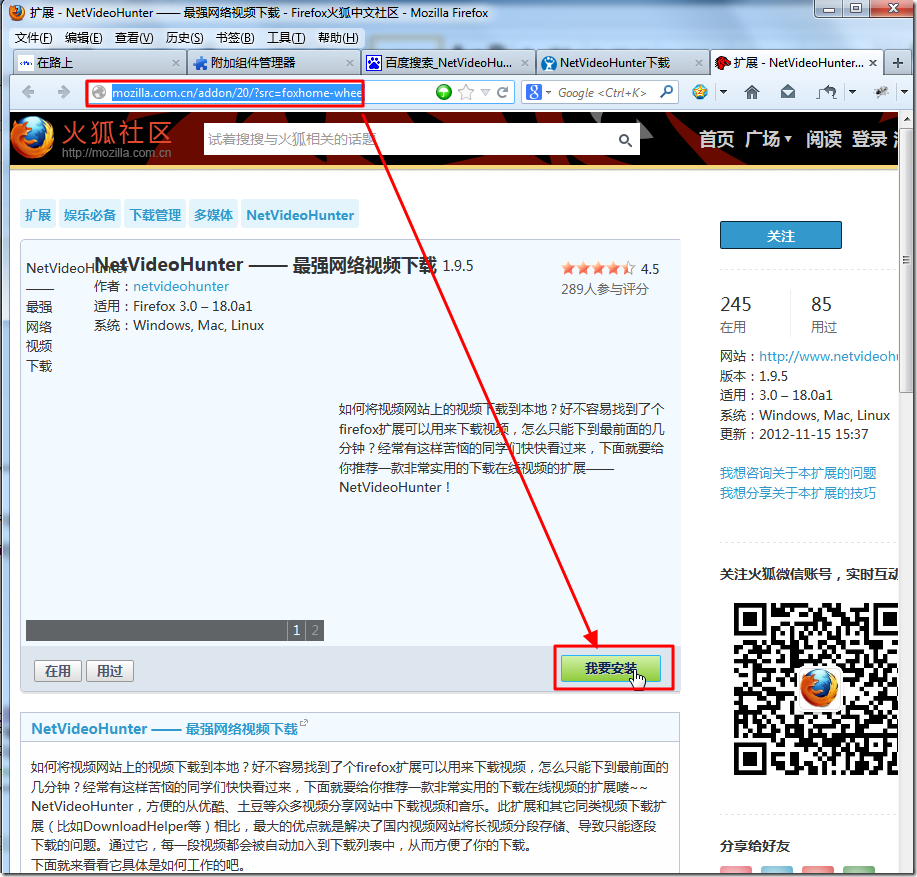Click the 娱乐必备 breadcrumb tag
Image resolution: width=917 pixels, height=877 pixels.
coord(89,215)
